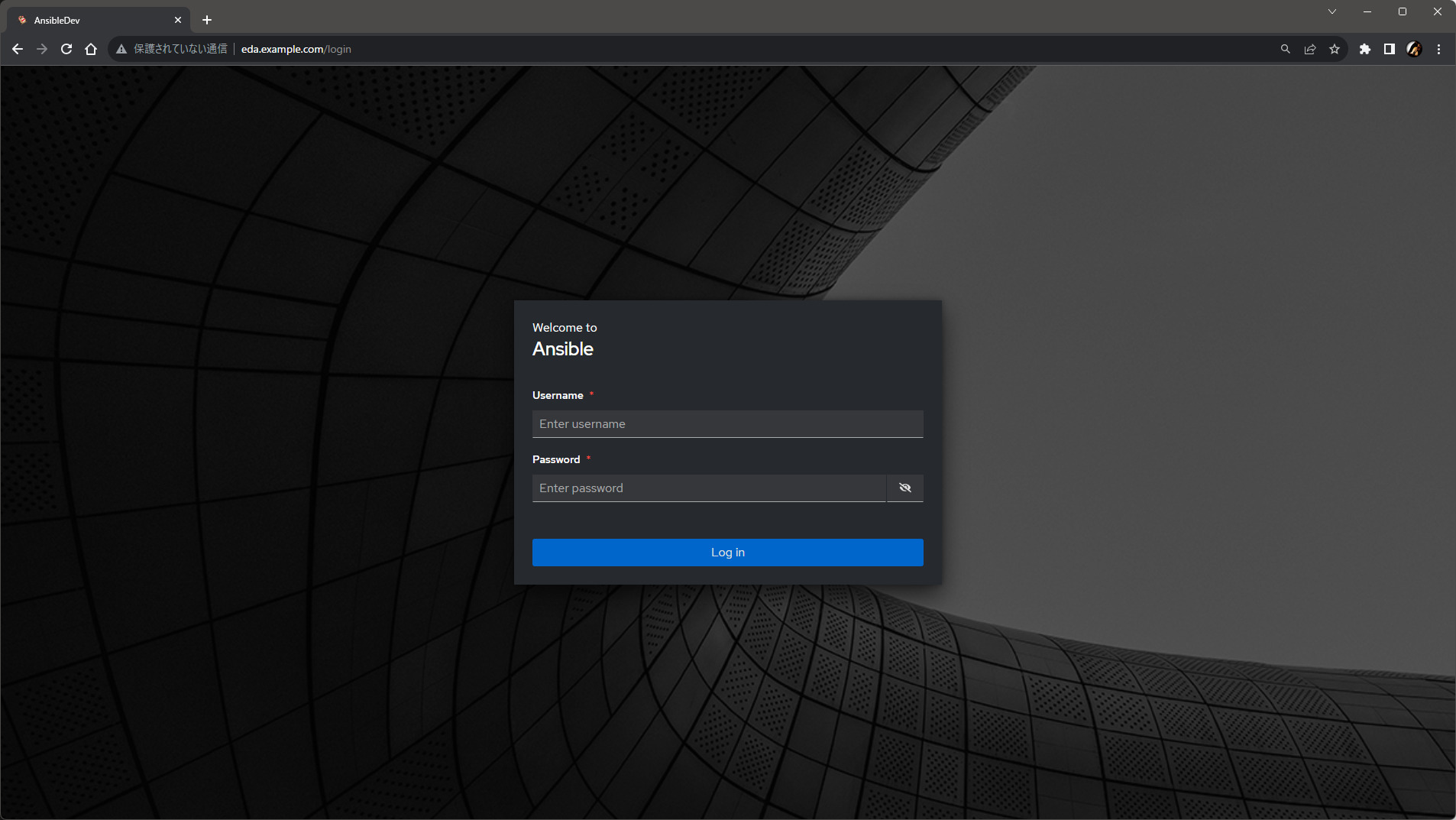Click the browser profile avatar

[x=1414, y=48]
